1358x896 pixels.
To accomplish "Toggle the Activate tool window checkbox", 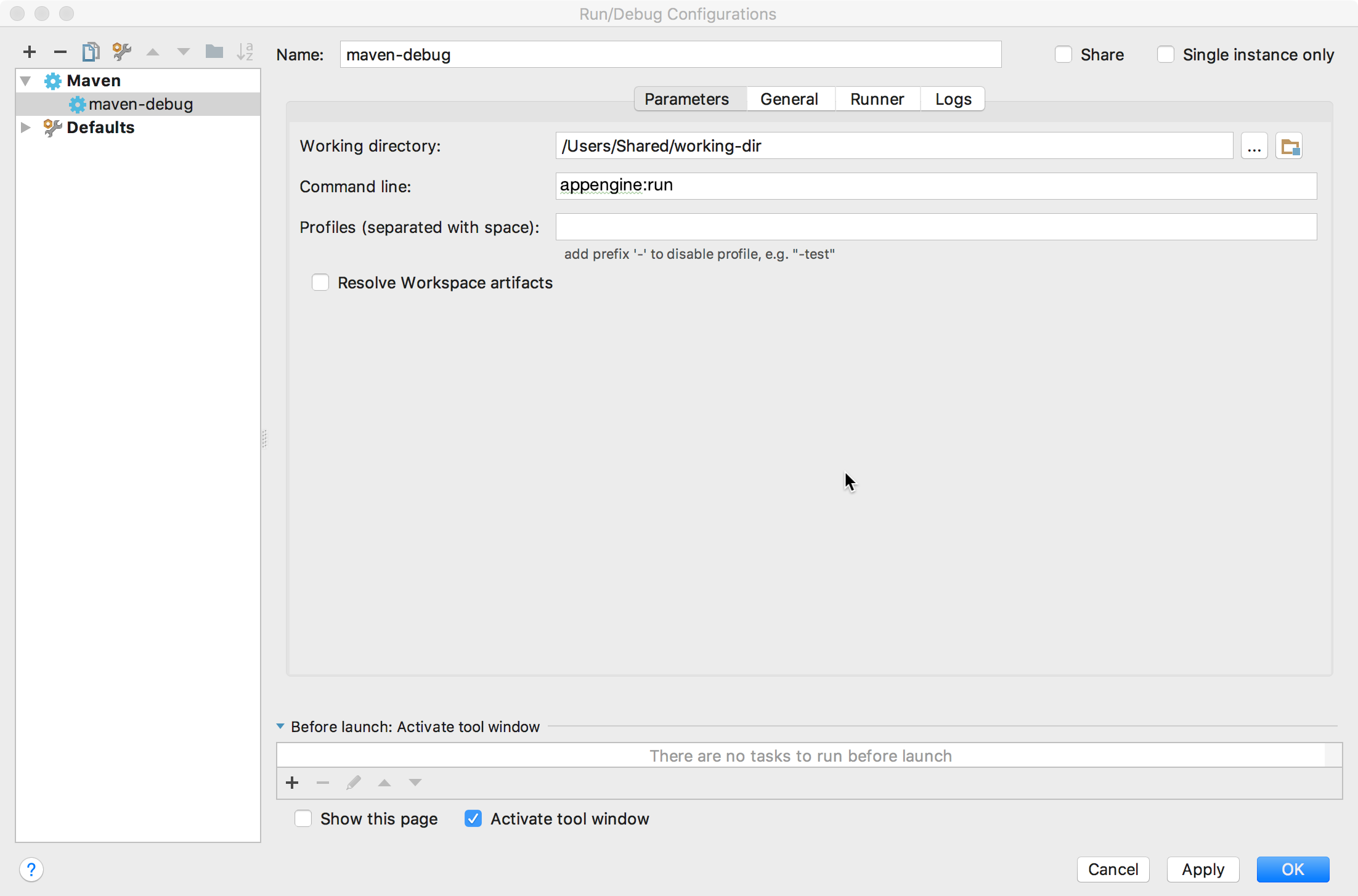I will pos(473,818).
